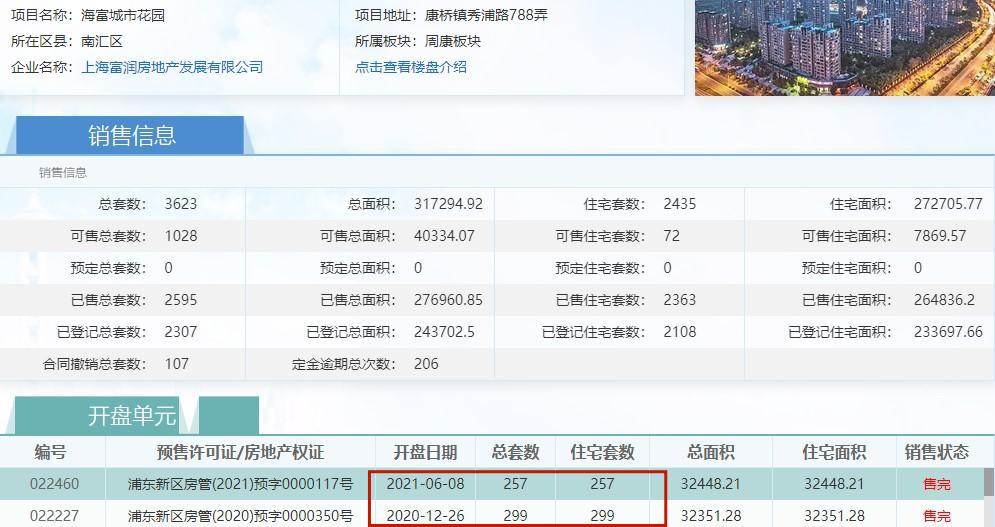Click the 可售总套数 value 1028
This screenshot has width=995, height=527.
pyautogui.click(x=181, y=236)
